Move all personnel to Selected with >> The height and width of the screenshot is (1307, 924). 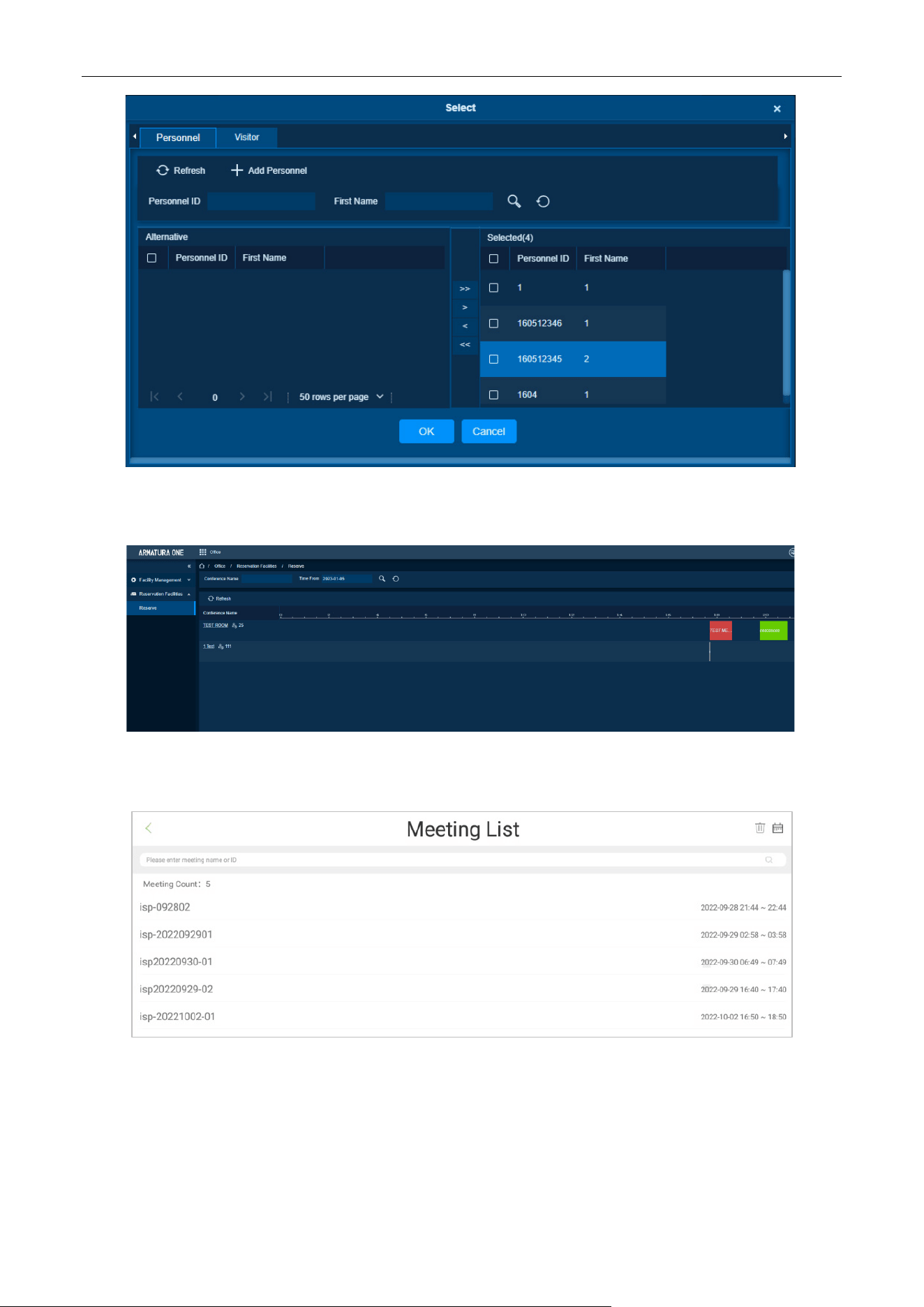[465, 288]
